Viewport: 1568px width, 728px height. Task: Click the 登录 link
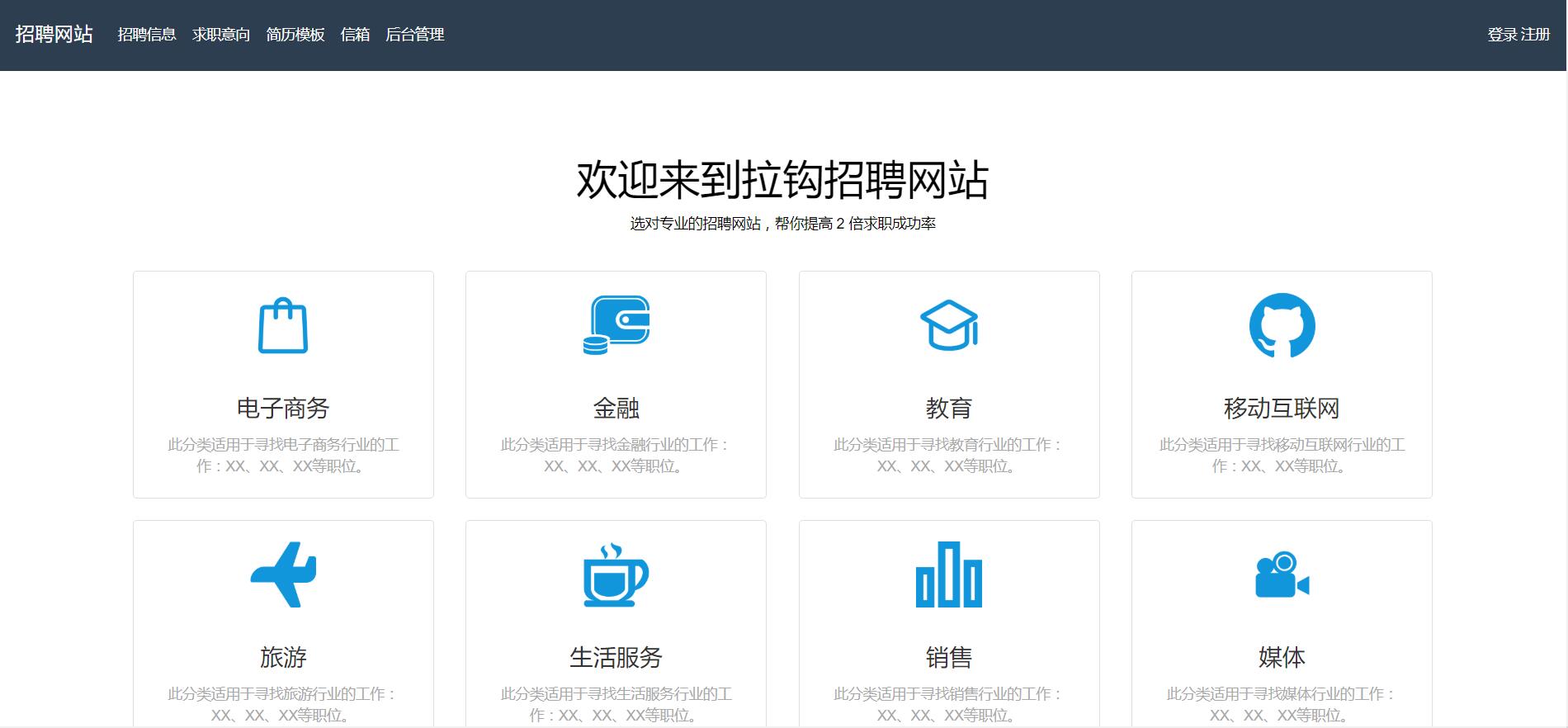tap(1502, 35)
